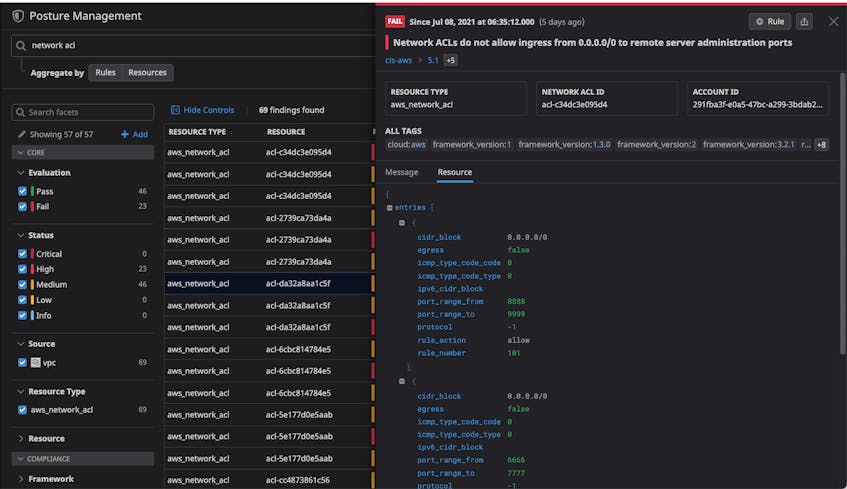Follow the cis-aws framework link
Viewport: 847px width, 489px height.
click(398, 60)
